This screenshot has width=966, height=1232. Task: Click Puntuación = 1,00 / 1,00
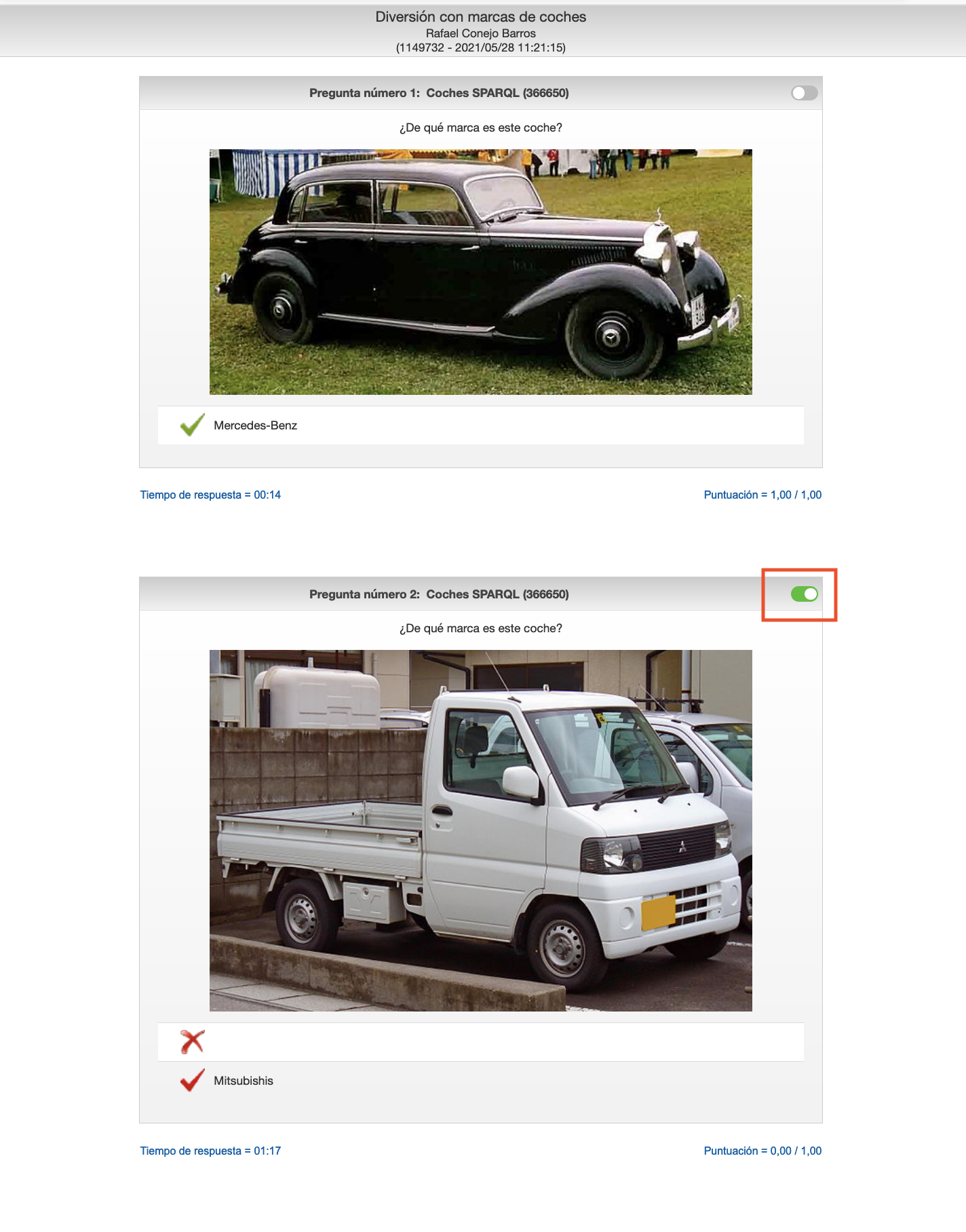[x=762, y=495]
